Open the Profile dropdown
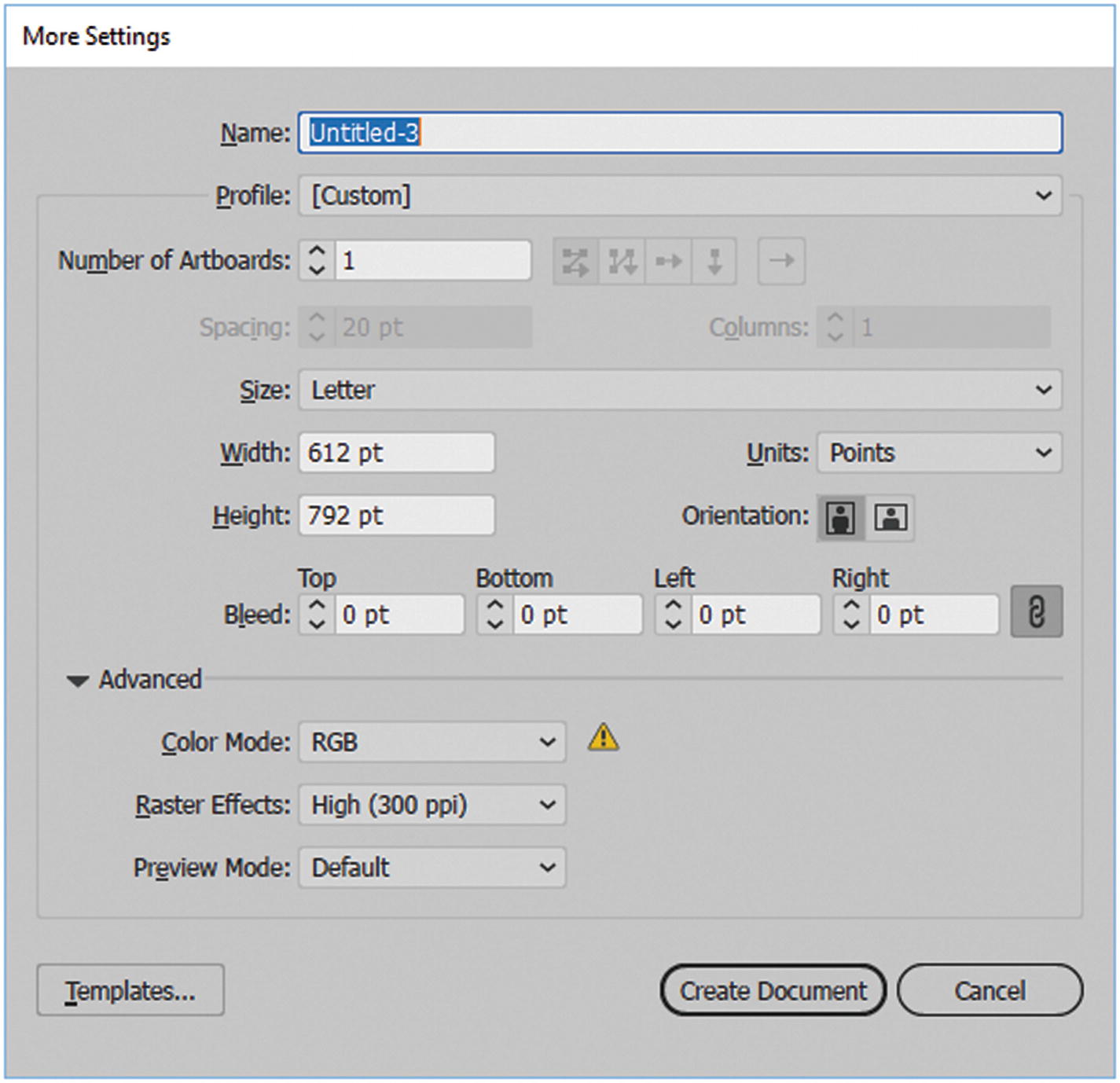1120x1083 pixels. (x=679, y=196)
